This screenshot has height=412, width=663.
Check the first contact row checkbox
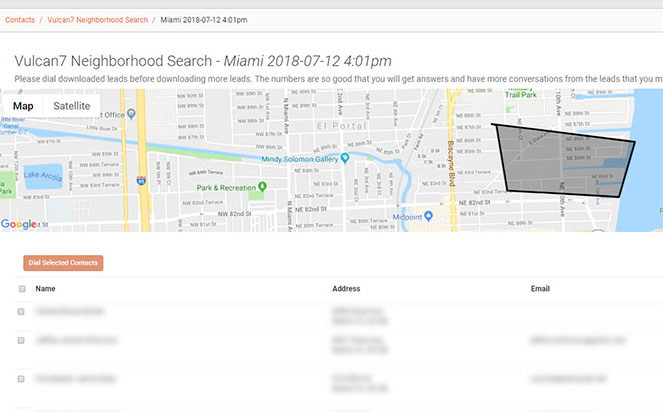click(x=21, y=312)
